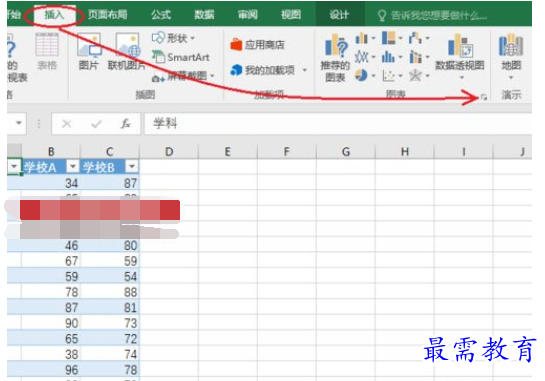Screen dimensions: 545x381
Task: Open the 设计 contextual tab
Action: pyautogui.click(x=339, y=15)
